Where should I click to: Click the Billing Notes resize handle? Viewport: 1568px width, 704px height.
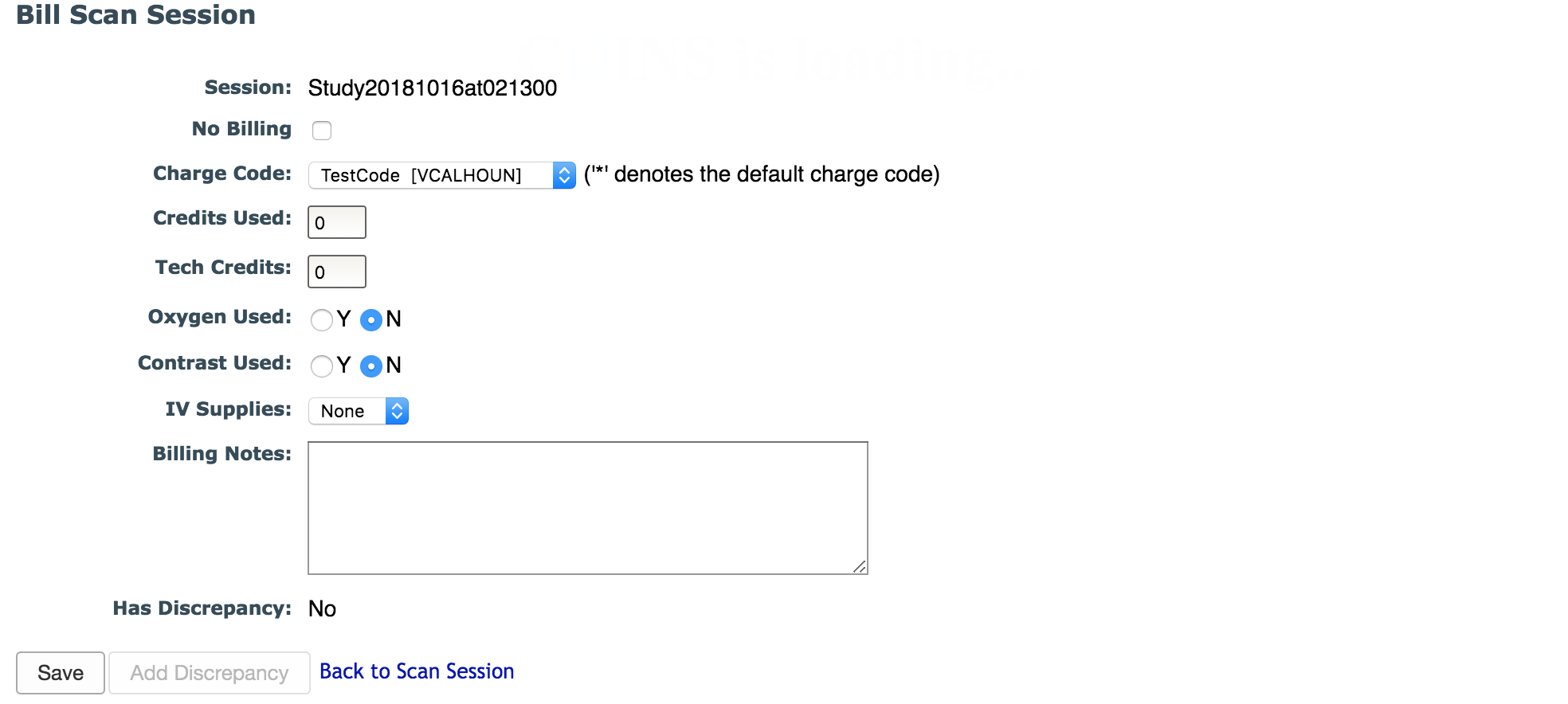[x=860, y=566]
